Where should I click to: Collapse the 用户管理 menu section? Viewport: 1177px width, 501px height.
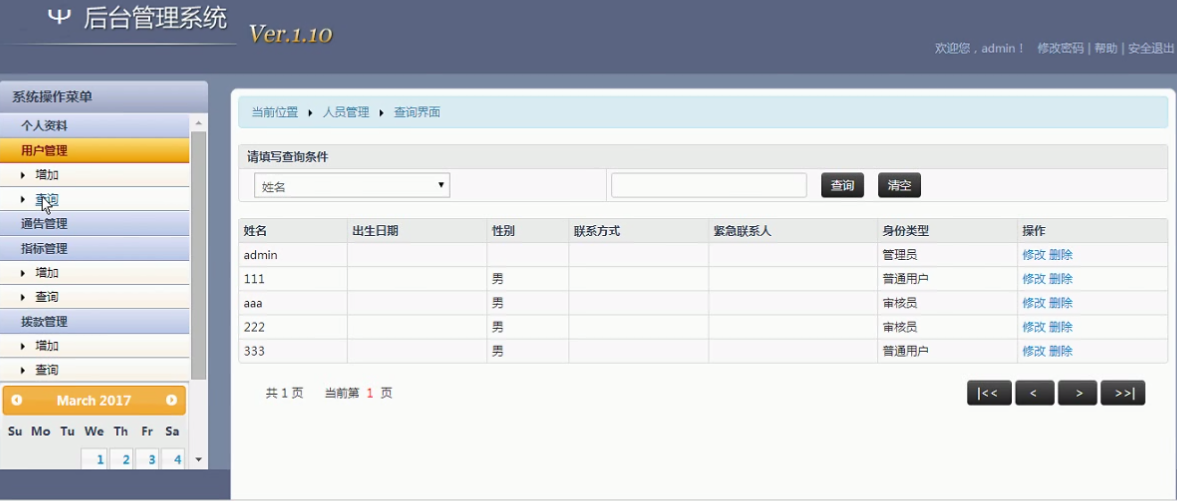[x=95, y=150]
